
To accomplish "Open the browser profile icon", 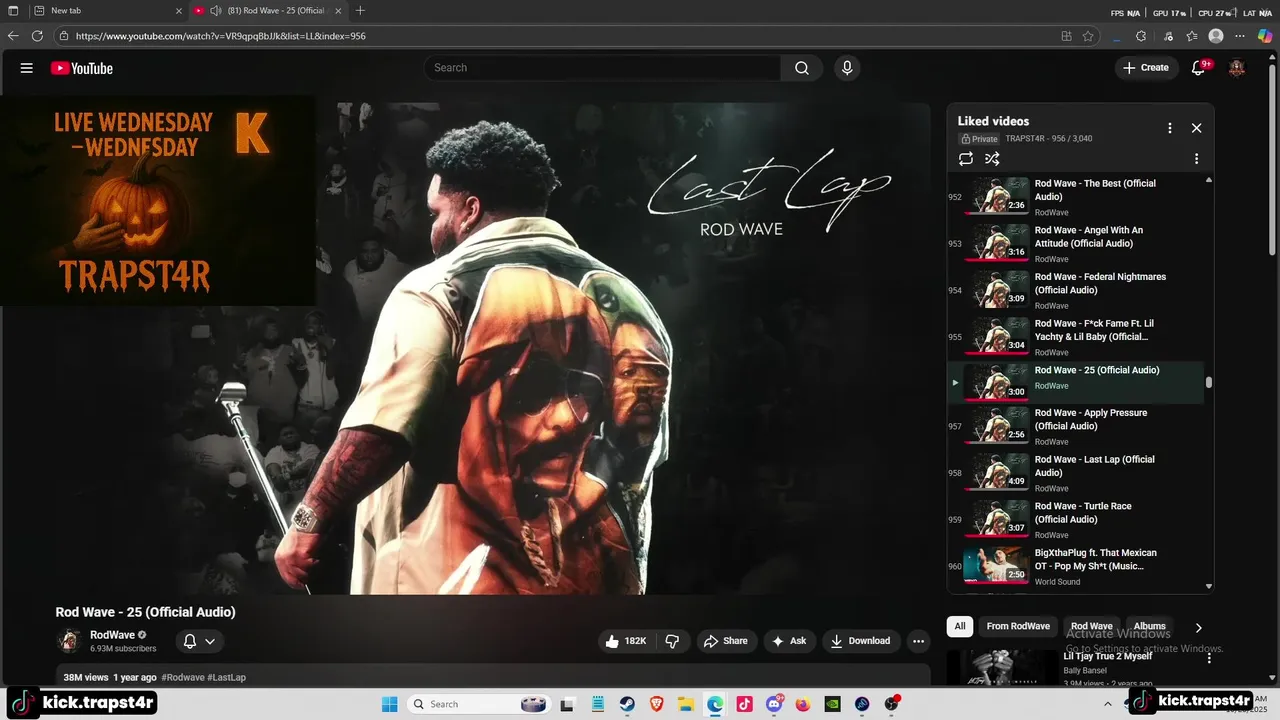I will 1216,36.
